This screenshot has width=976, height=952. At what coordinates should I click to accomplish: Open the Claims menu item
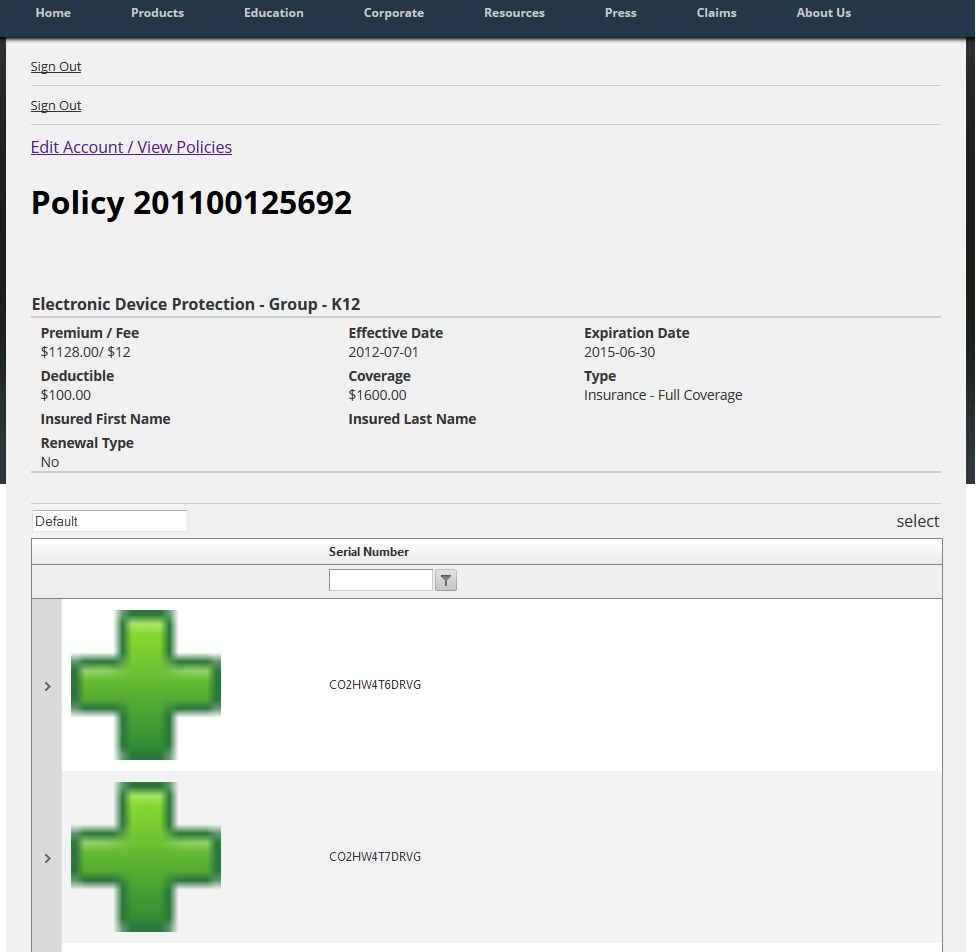[716, 13]
